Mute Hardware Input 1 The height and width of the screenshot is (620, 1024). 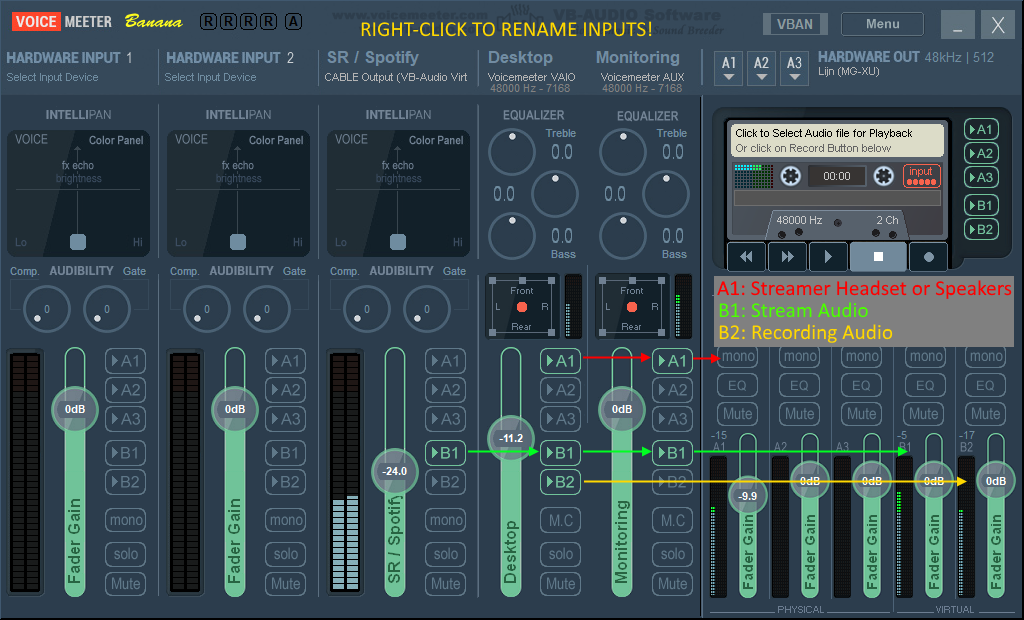[125, 583]
